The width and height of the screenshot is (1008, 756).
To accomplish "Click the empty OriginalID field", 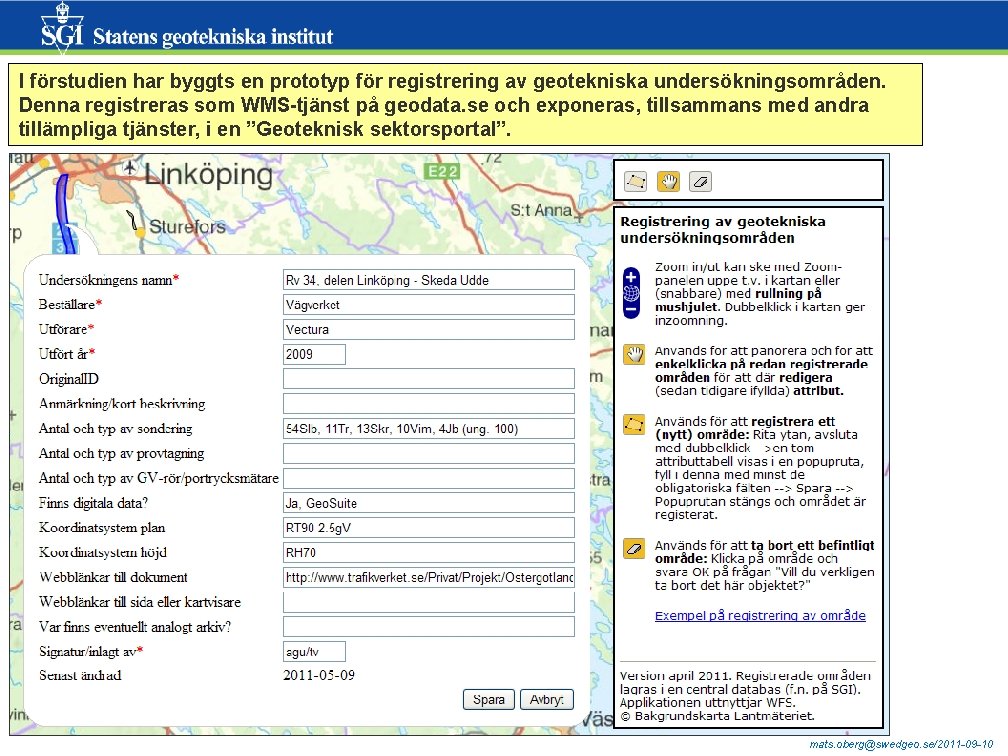I will pyautogui.click(x=429, y=379).
